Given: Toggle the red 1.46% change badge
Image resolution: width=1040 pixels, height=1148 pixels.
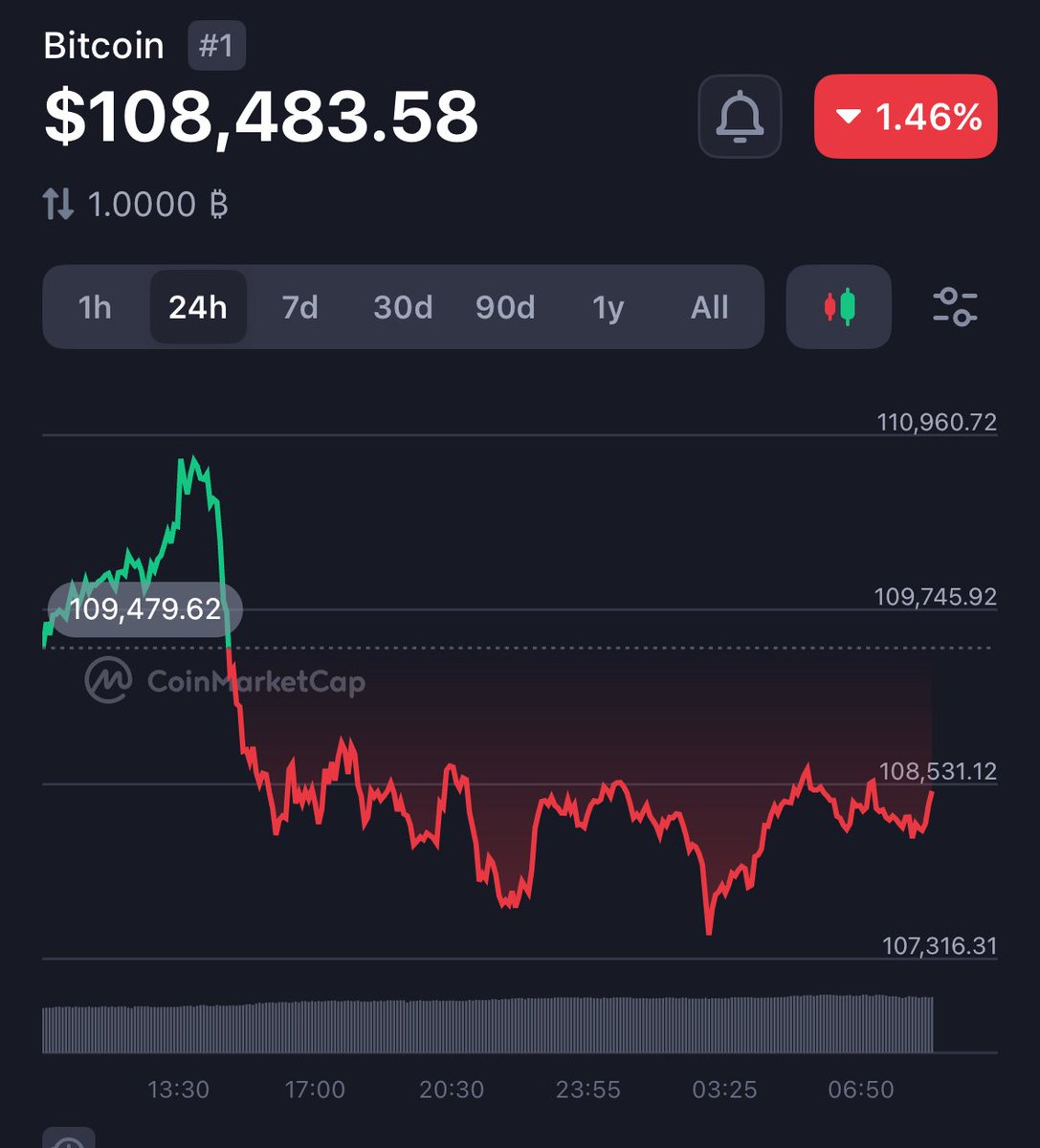Looking at the screenshot, I should coord(904,117).
